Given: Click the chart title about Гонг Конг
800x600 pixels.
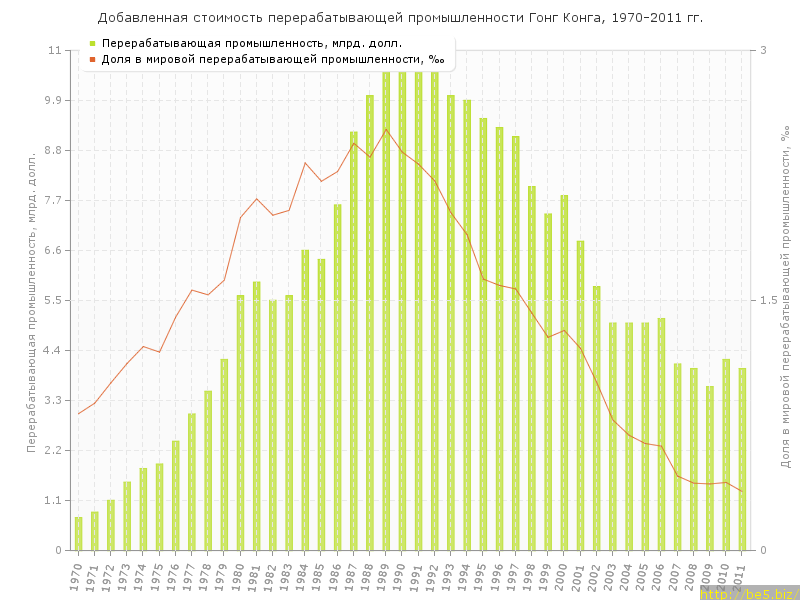Looking at the screenshot, I should click(x=400, y=18).
